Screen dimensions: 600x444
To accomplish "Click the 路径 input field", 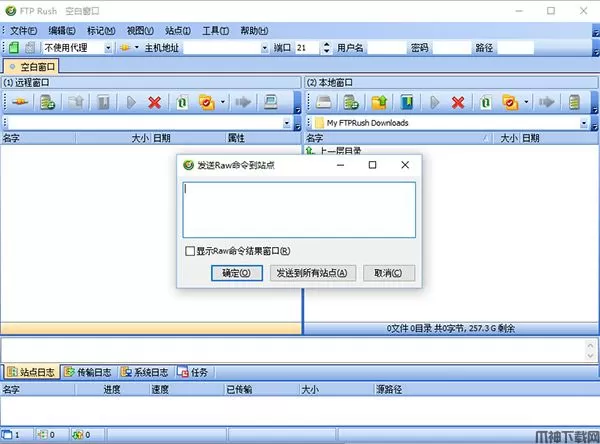I will pos(515,48).
